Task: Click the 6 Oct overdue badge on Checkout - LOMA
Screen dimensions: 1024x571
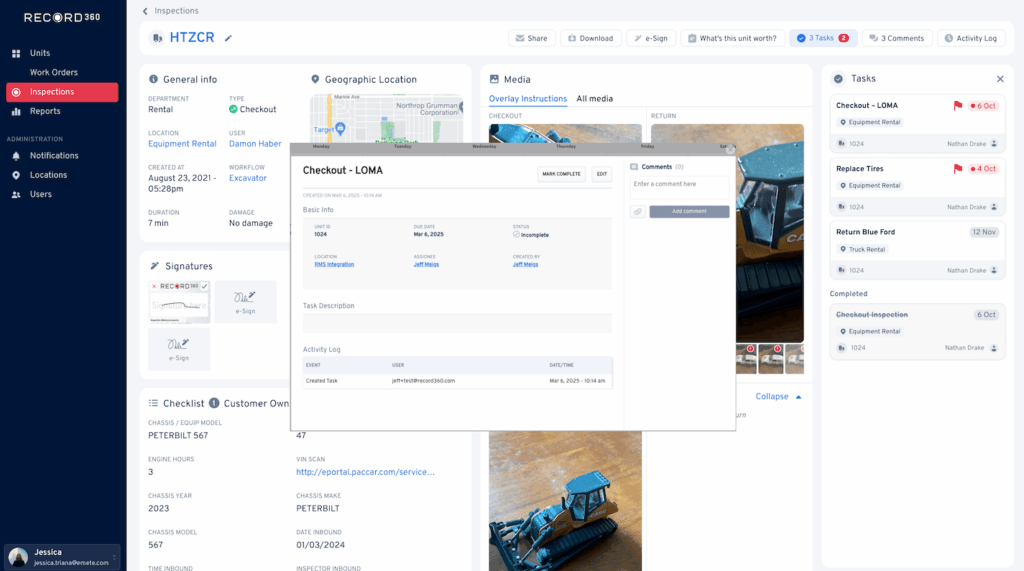Action: click(983, 106)
